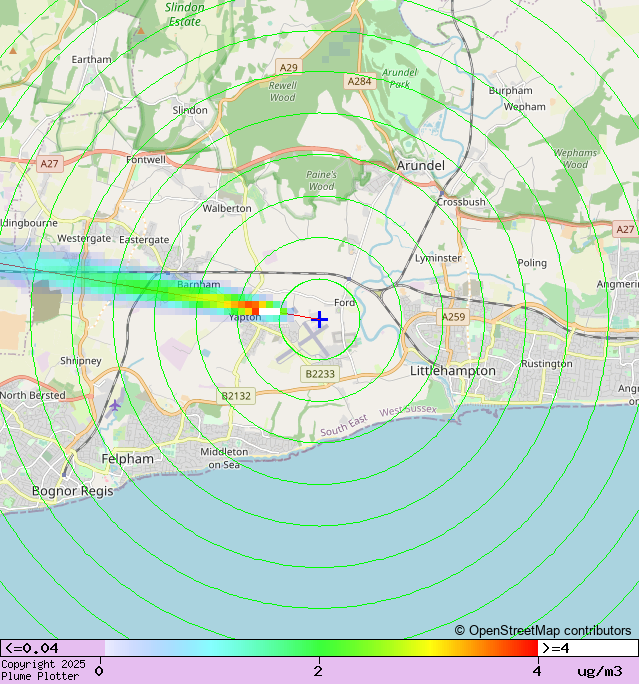
Task: Click the Walberton label
Action: coord(227,209)
